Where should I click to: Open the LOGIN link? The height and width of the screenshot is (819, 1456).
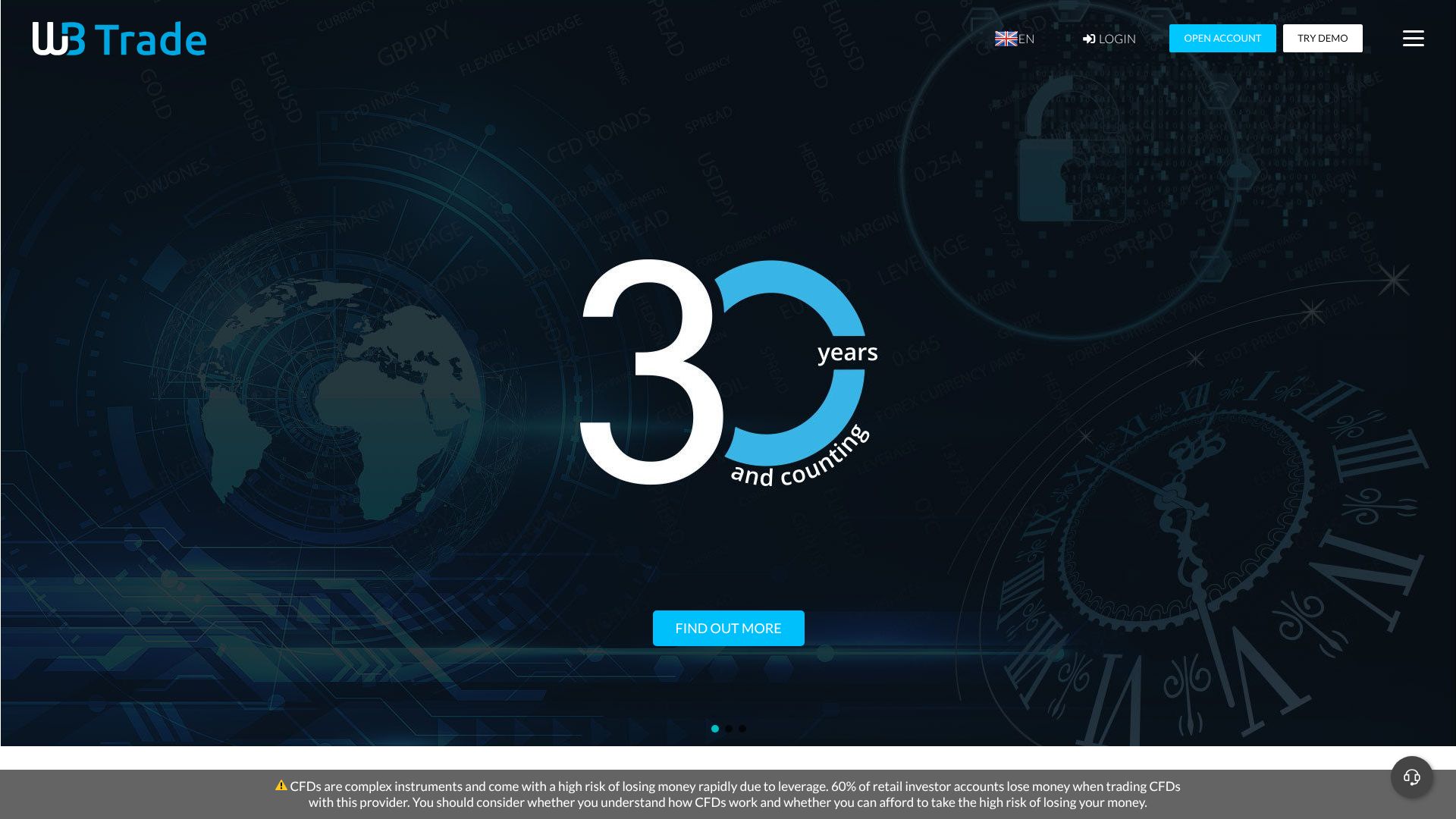1116,39
